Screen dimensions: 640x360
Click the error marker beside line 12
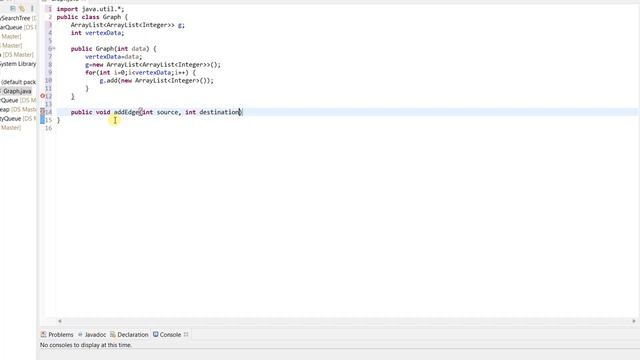tap(42, 96)
